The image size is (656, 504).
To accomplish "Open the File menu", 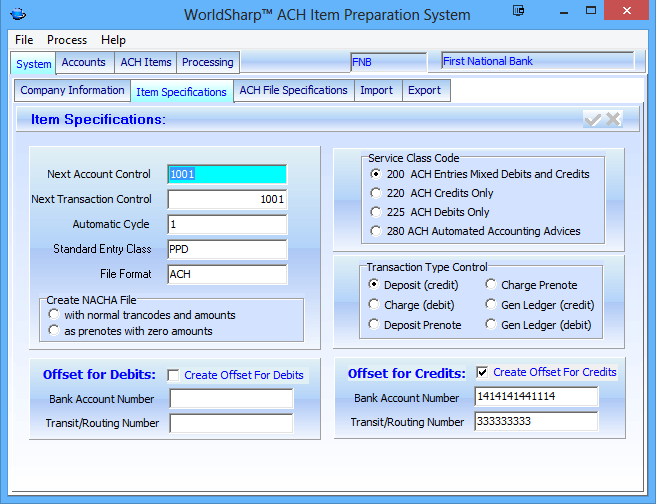I will [x=24, y=40].
